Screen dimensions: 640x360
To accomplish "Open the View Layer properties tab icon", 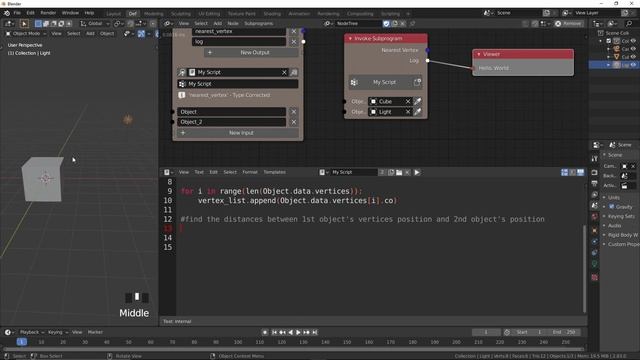I will [594, 194].
